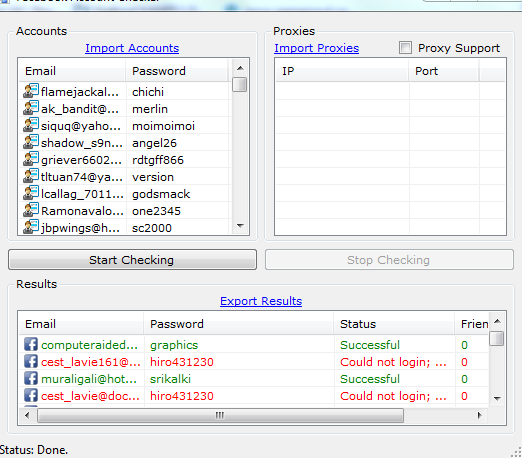
Task: Click the window resize grip corner
Action: [x=516, y=452]
